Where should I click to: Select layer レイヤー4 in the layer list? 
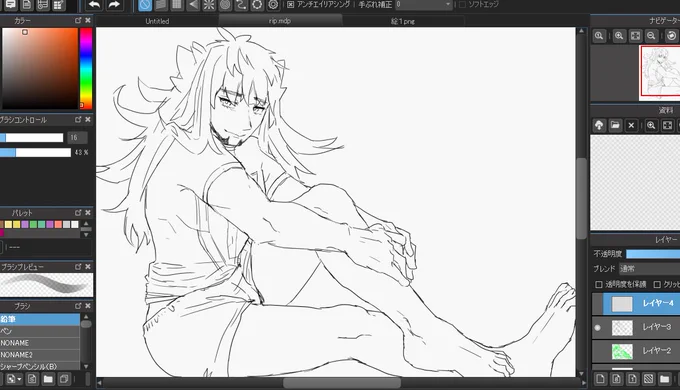pyautogui.click(x=641, y=304)
